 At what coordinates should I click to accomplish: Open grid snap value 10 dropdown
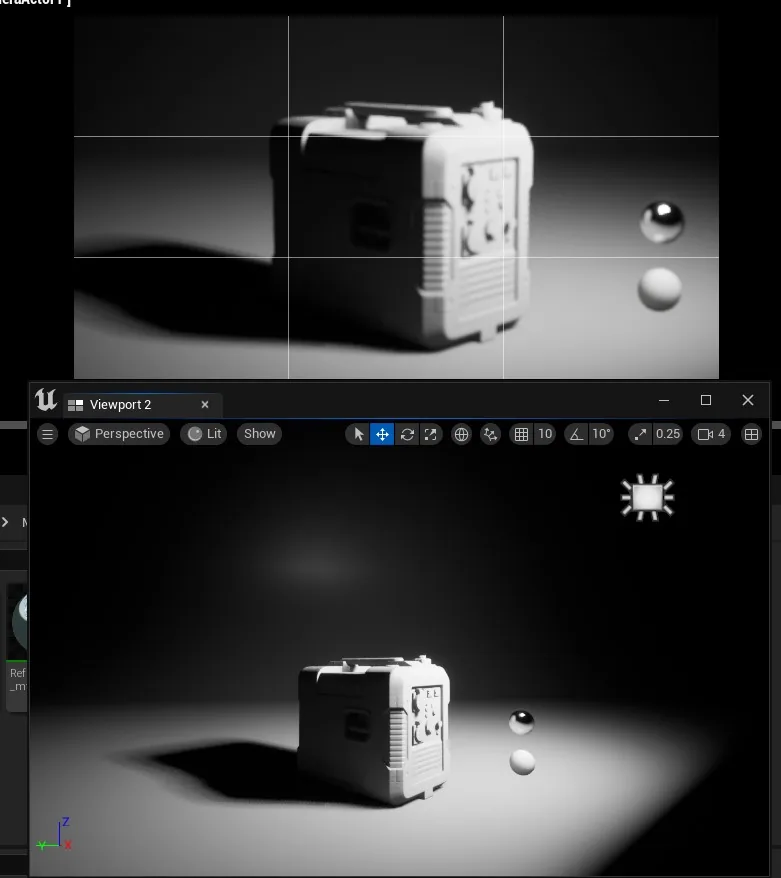click(x=545, y=434)
